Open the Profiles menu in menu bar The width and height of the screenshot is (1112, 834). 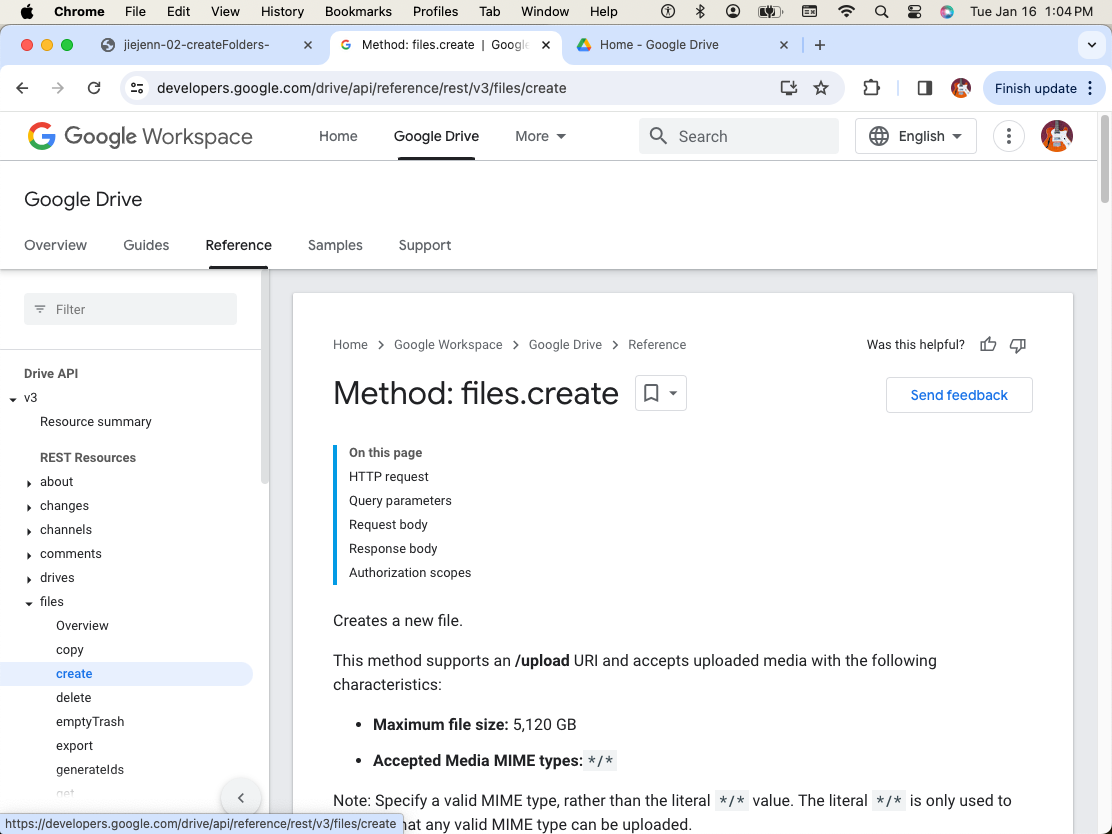(x=435, y=11)
